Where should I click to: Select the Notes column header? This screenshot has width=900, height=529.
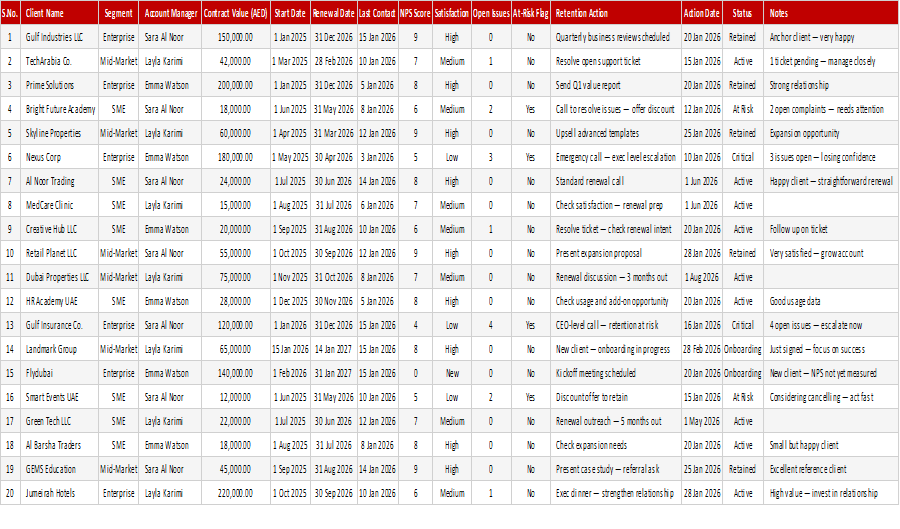(x=831, y=13)
